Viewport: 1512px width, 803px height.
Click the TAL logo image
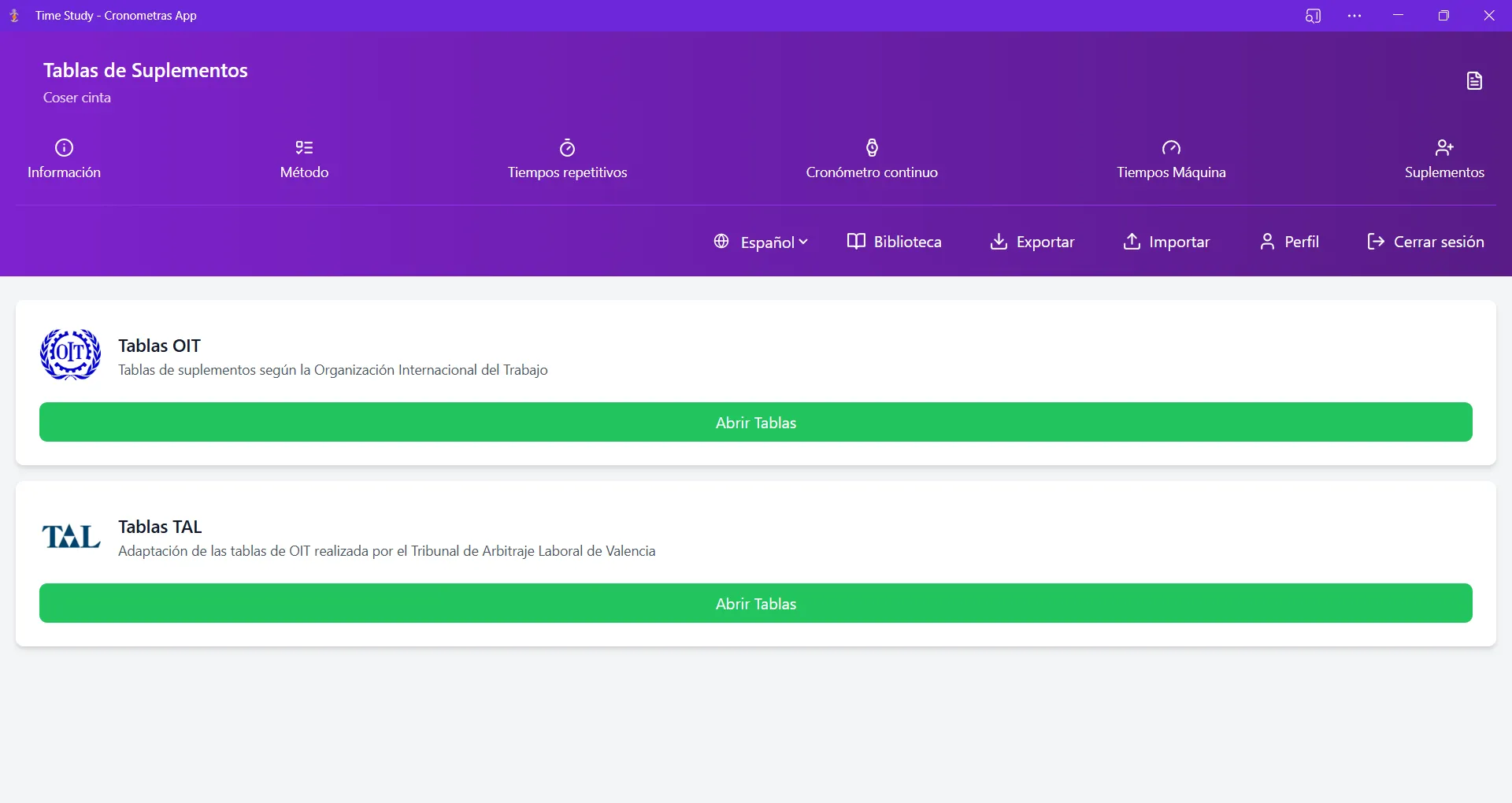coord(71,536)
